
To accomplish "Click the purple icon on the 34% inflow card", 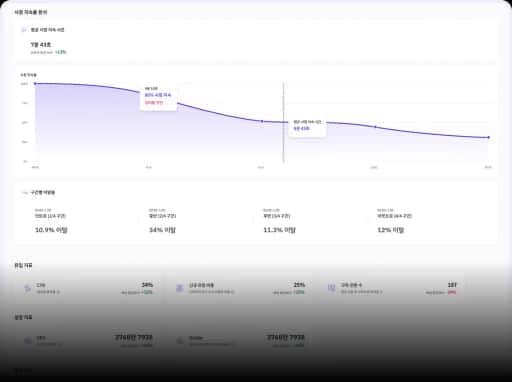I will coord(28,288).
